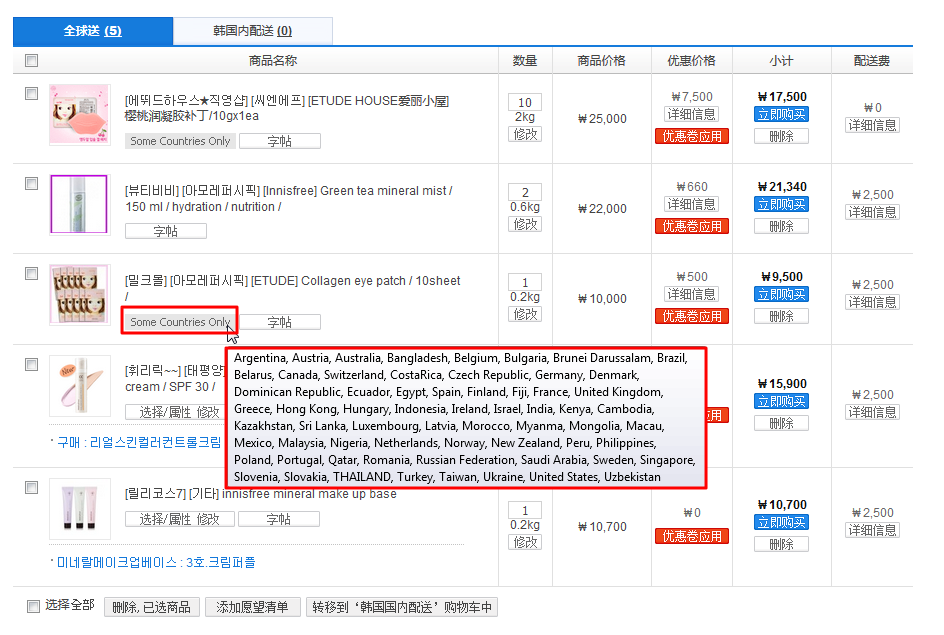
Task: Open the 韩国内配送 (0) tab
Action: 252,31
